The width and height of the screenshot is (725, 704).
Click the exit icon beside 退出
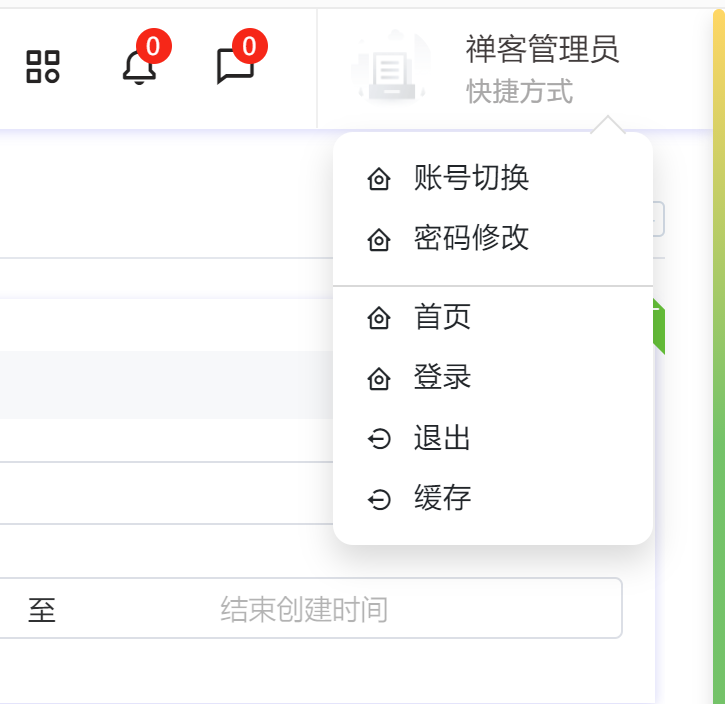[379, 439]
